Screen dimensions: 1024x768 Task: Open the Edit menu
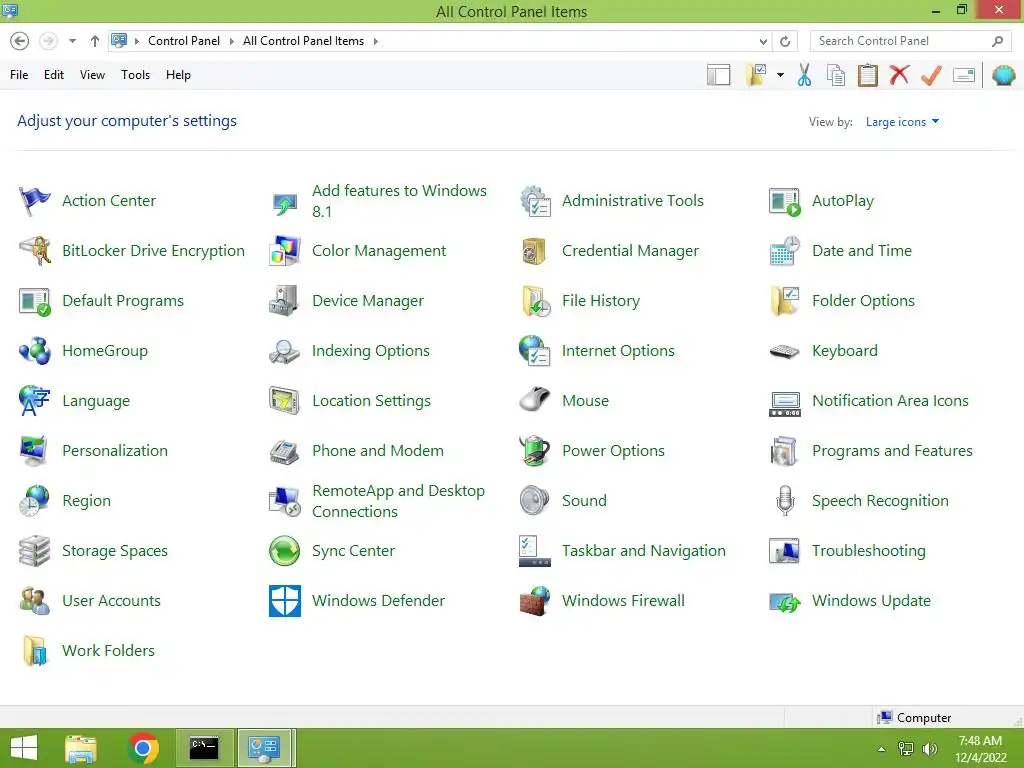54,75
